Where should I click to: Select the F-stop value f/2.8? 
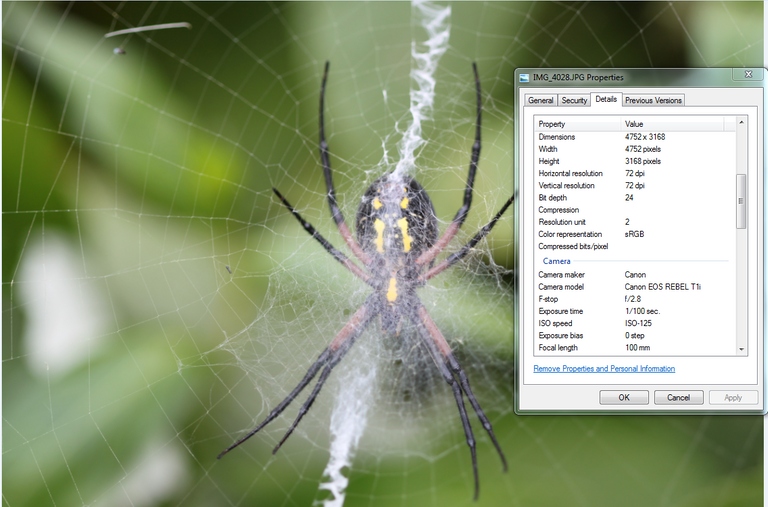tap(633, 299)
